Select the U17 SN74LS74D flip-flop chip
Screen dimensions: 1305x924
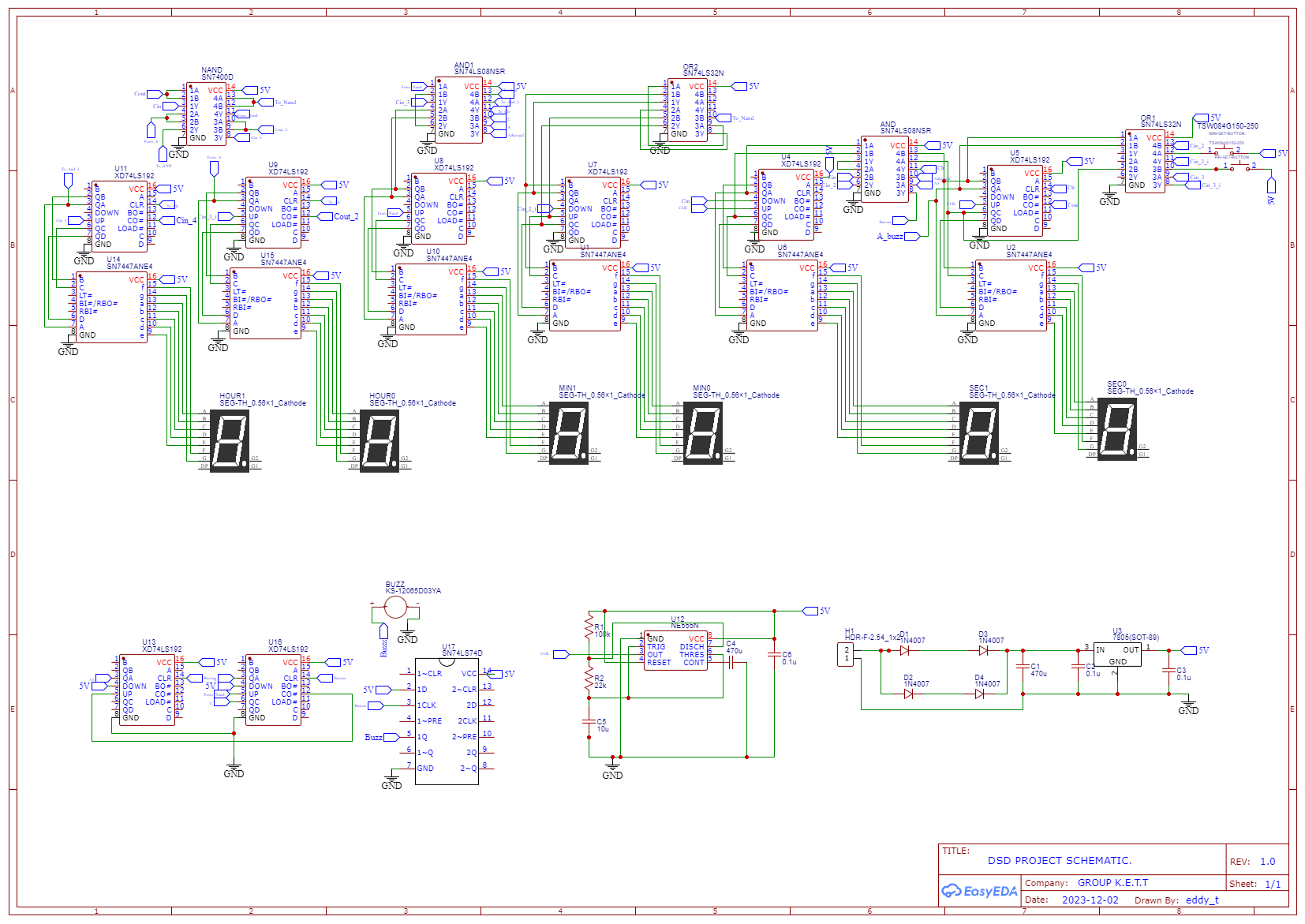447,721
